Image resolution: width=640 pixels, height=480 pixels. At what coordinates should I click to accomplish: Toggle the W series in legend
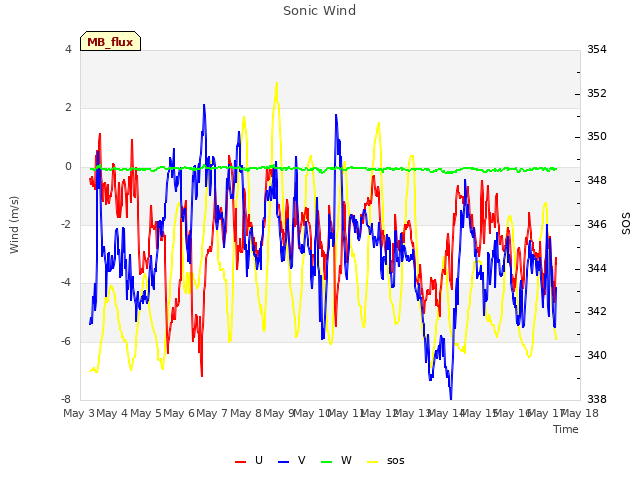click(336, 461)
